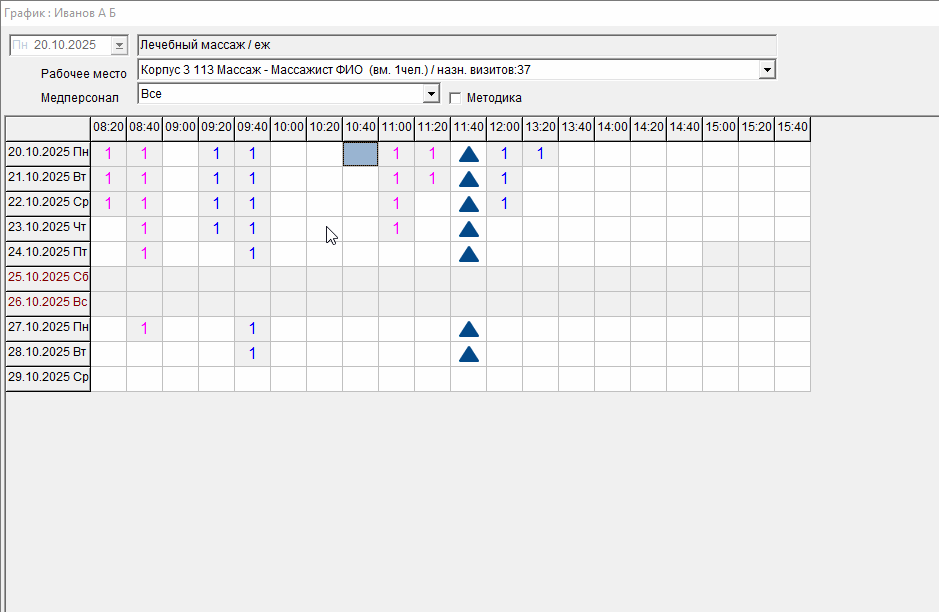The width and height of the screenshot is (939, 612).
Task: Expand the Медперсонал dropdown arrow
Action: (431, 94)
